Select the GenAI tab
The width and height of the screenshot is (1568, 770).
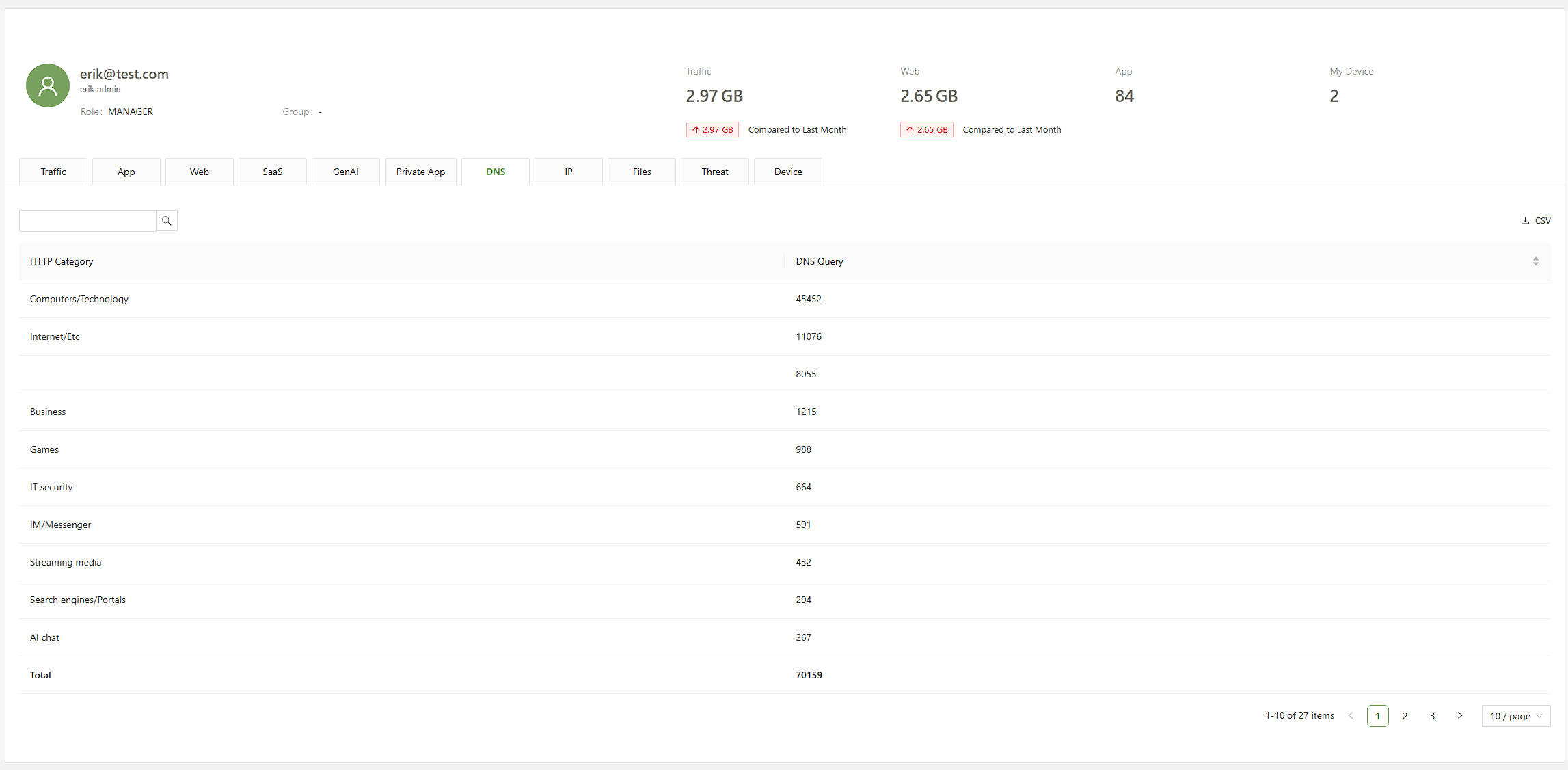point(345,172)
